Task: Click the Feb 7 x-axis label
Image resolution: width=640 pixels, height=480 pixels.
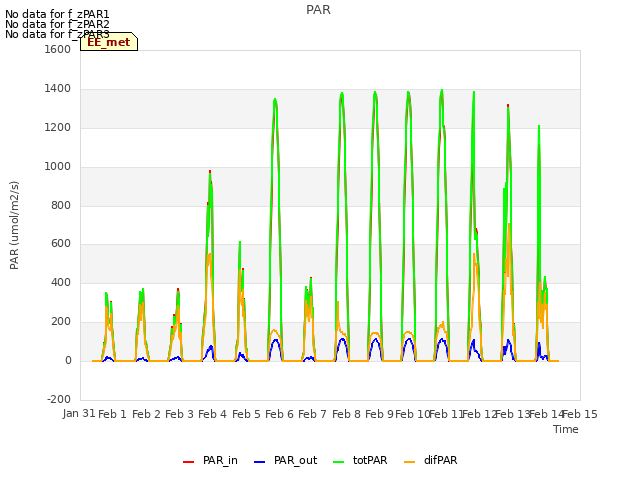Action: [x=313, y=414]
